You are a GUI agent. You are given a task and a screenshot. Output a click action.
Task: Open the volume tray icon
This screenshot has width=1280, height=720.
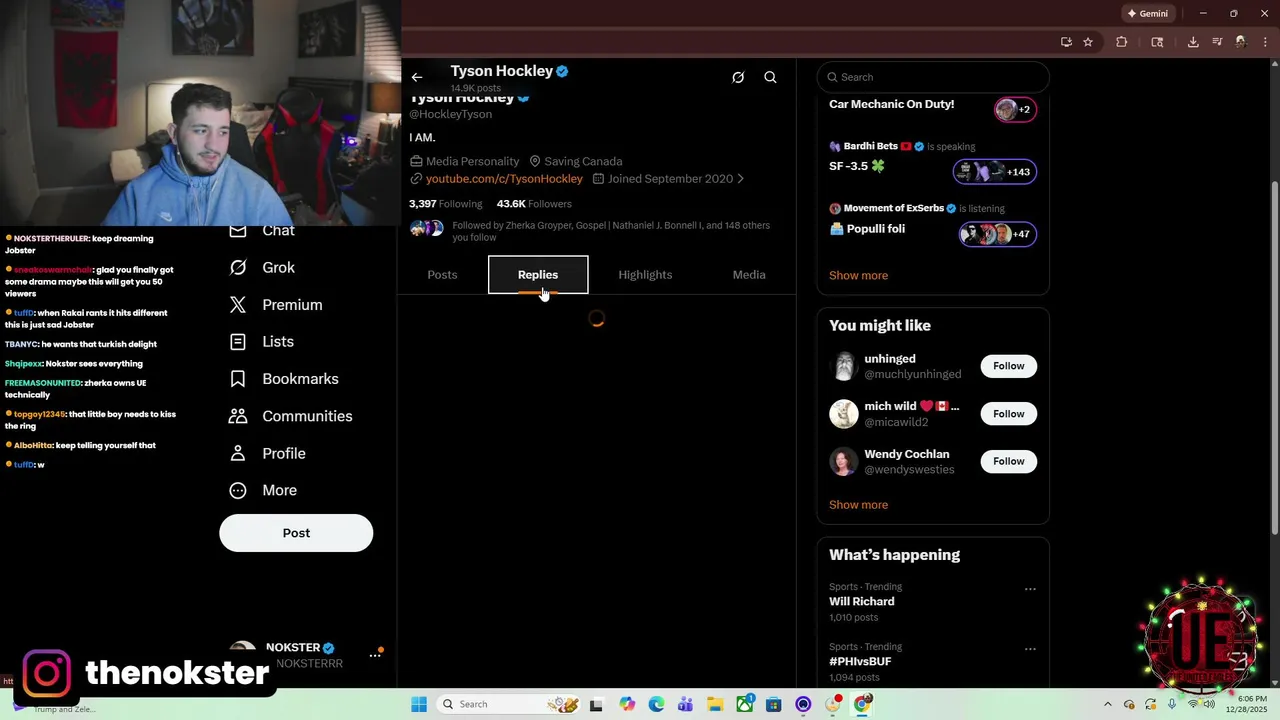[x=1211, y=704]
